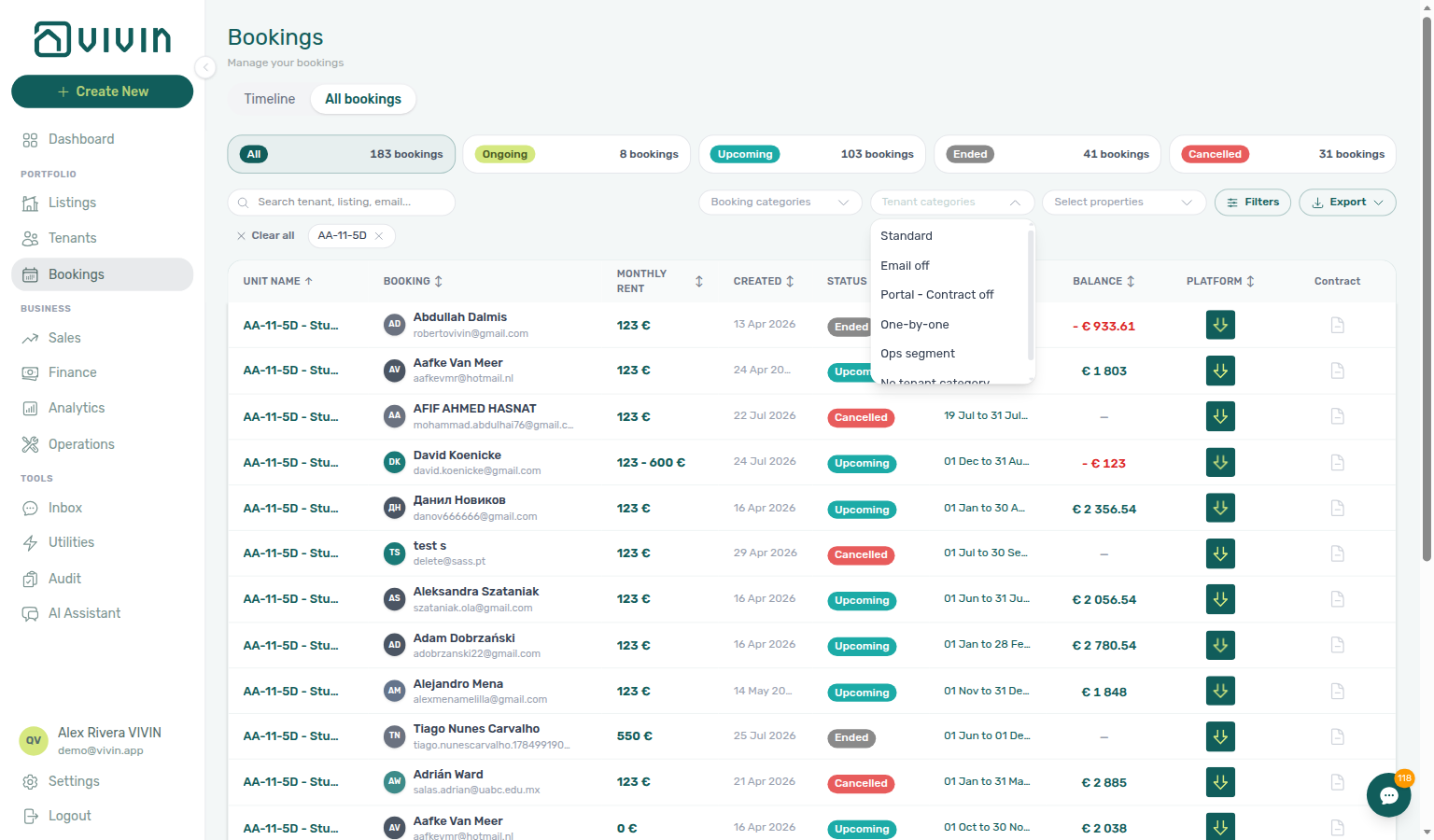The width and height of the screenshot is (1434, 840).
Task: Open Utilities tool
Action: 71,542
